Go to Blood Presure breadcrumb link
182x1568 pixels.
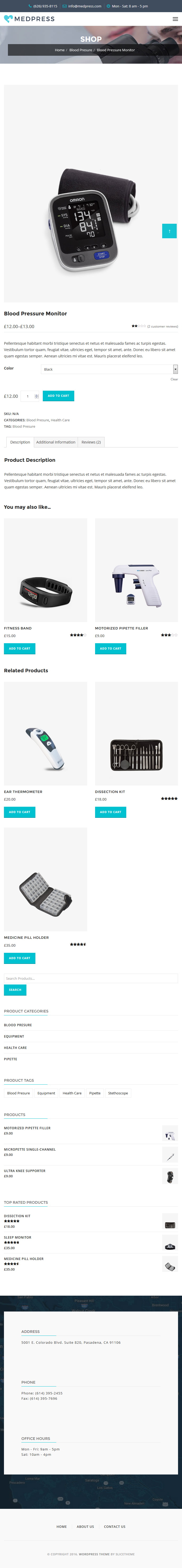coord(81,50)
